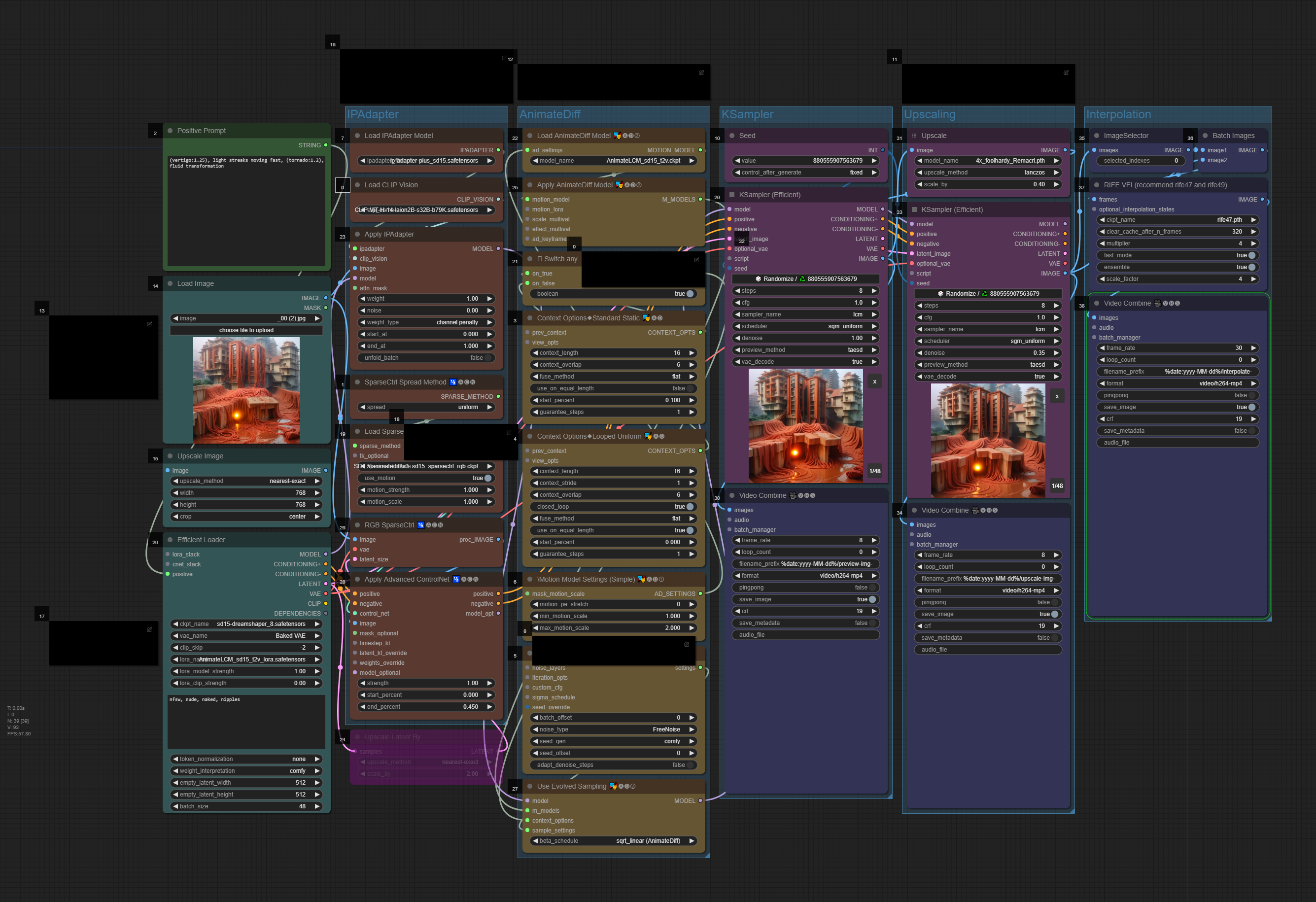This screenshot has width=1316, height=902.
Task: Click the x button beside the first KSampler preview
Action: [x=874, y=382]
